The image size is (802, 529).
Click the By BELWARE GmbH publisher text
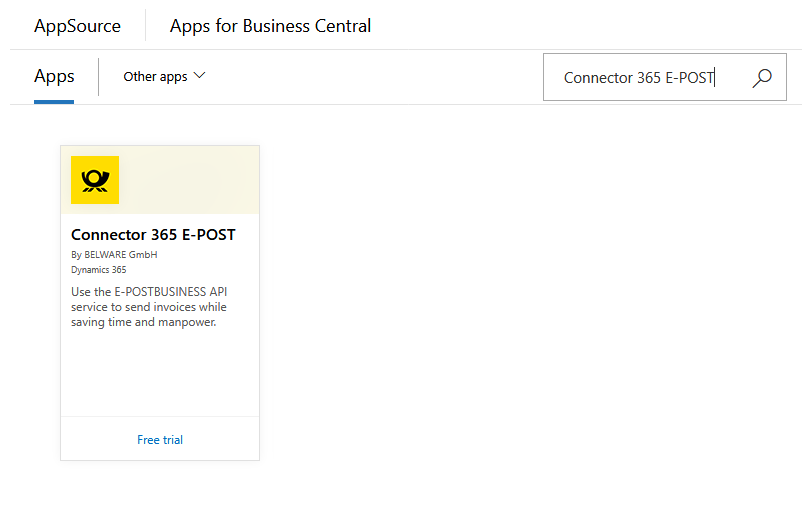coord(114,254)
